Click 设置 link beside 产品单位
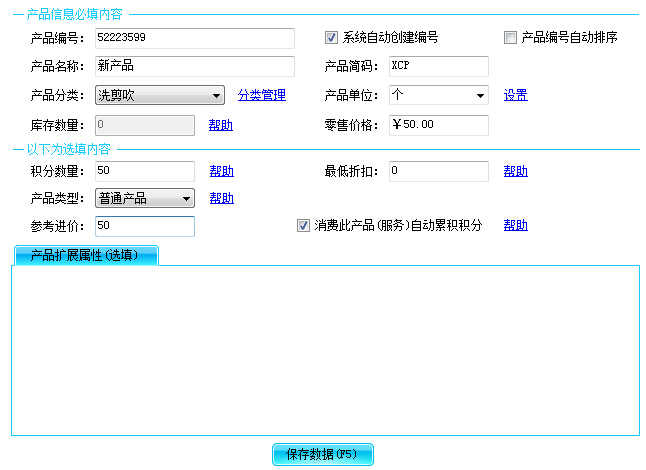 [515, 96]
